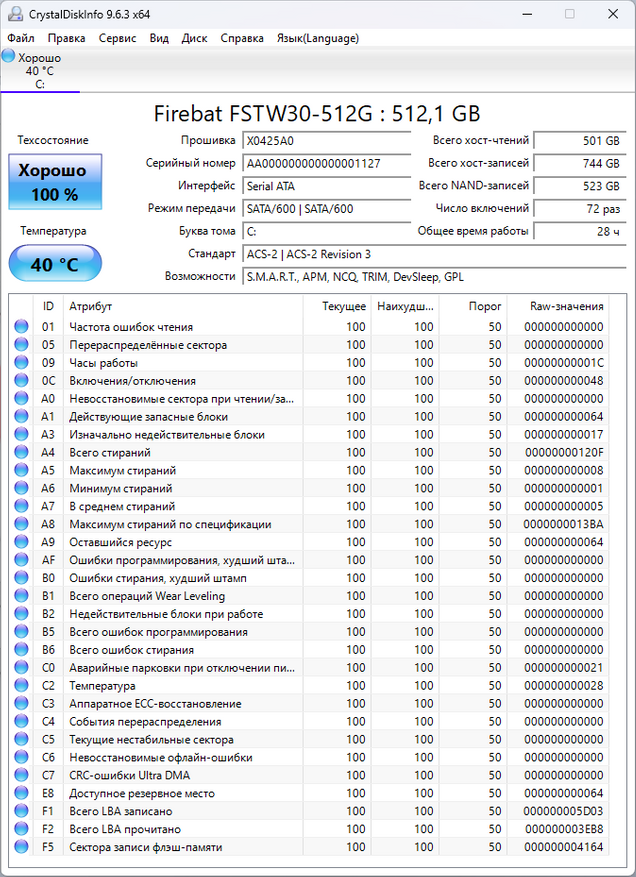Click the Хорошо 100 % health status button
The width and height of the screenshot is (636, 877).
pyautogui.click(x=54, y=182)
